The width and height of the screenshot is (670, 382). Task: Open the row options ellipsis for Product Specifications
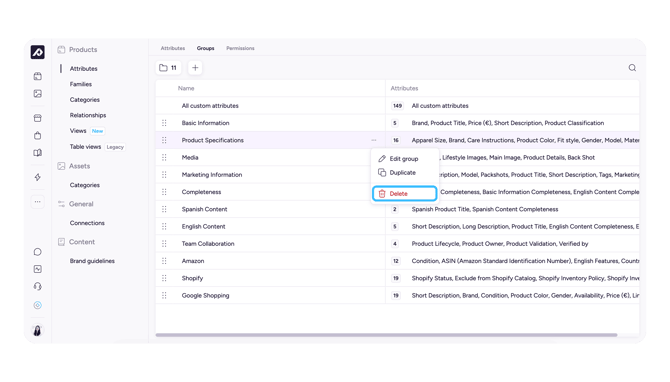374,140
